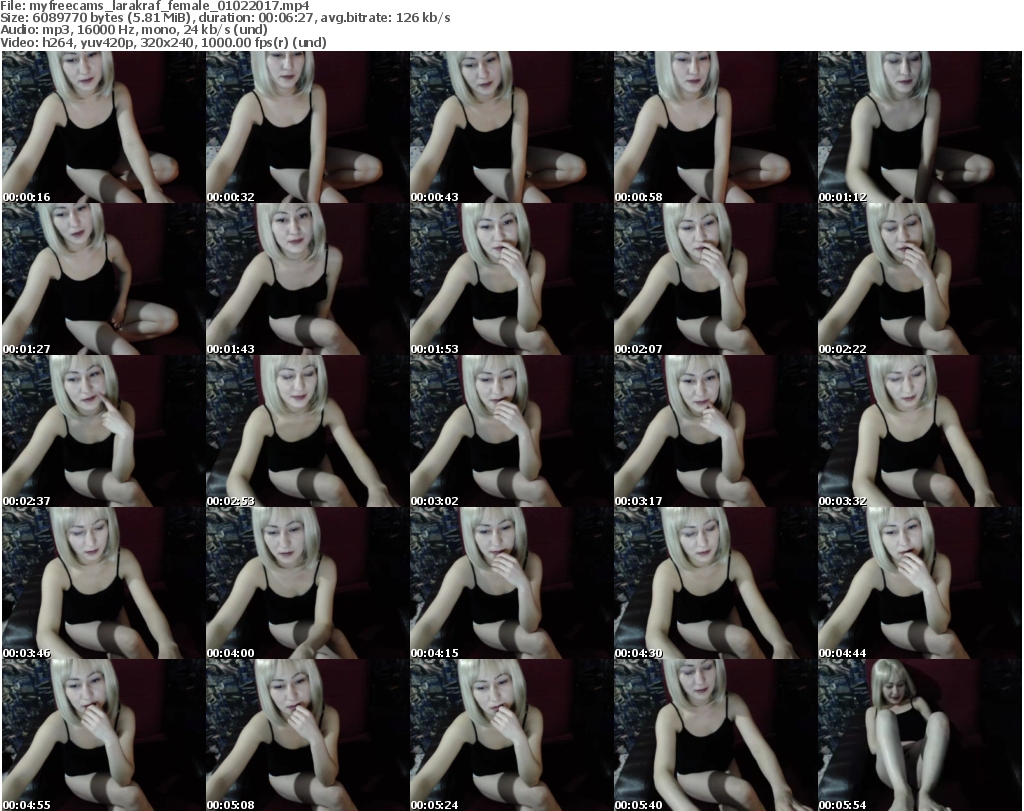The width and height of the screenshot is (1024, 811).
Task: Pick the frame timestamped 00:03:02
Action: point(511,431)
